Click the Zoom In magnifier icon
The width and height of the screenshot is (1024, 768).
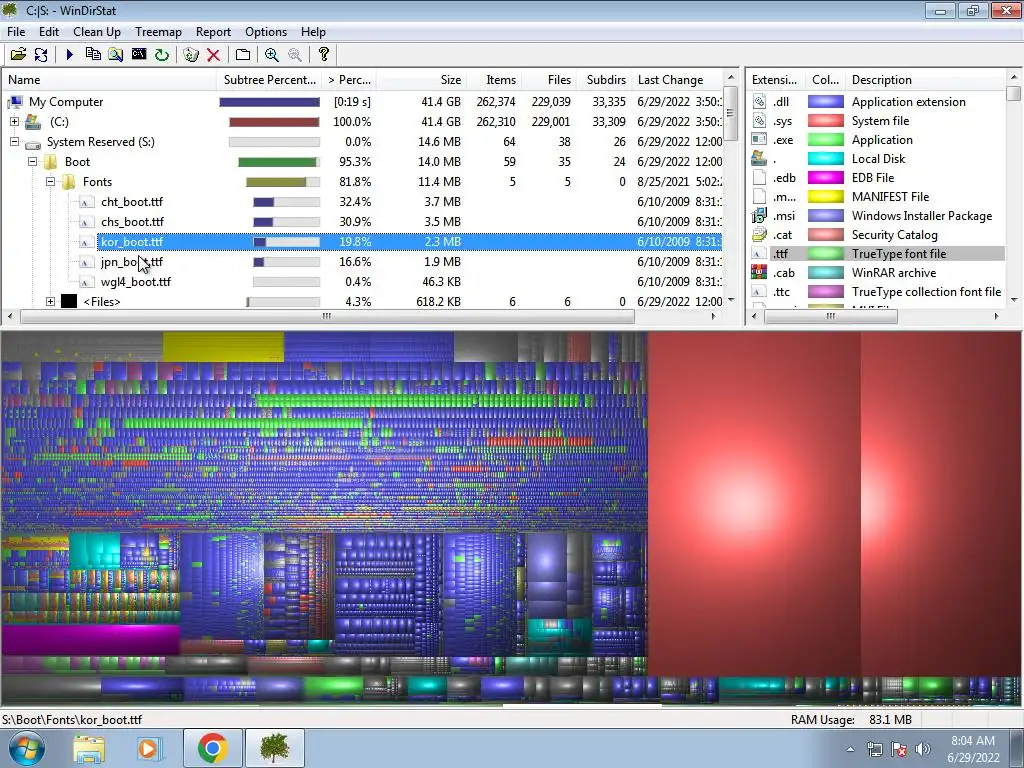272,55
